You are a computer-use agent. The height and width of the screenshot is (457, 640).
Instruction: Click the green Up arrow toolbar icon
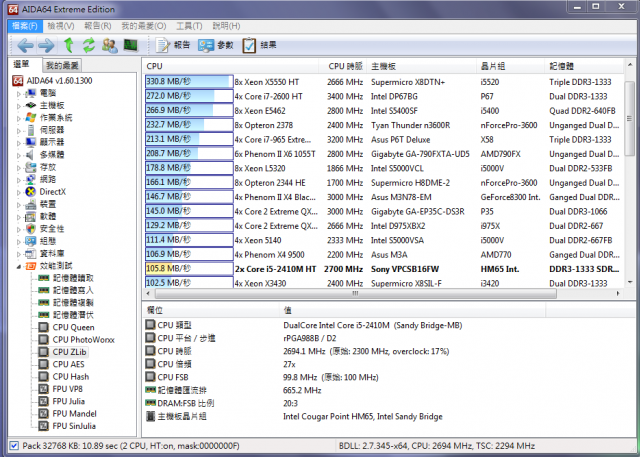point(69,45)
